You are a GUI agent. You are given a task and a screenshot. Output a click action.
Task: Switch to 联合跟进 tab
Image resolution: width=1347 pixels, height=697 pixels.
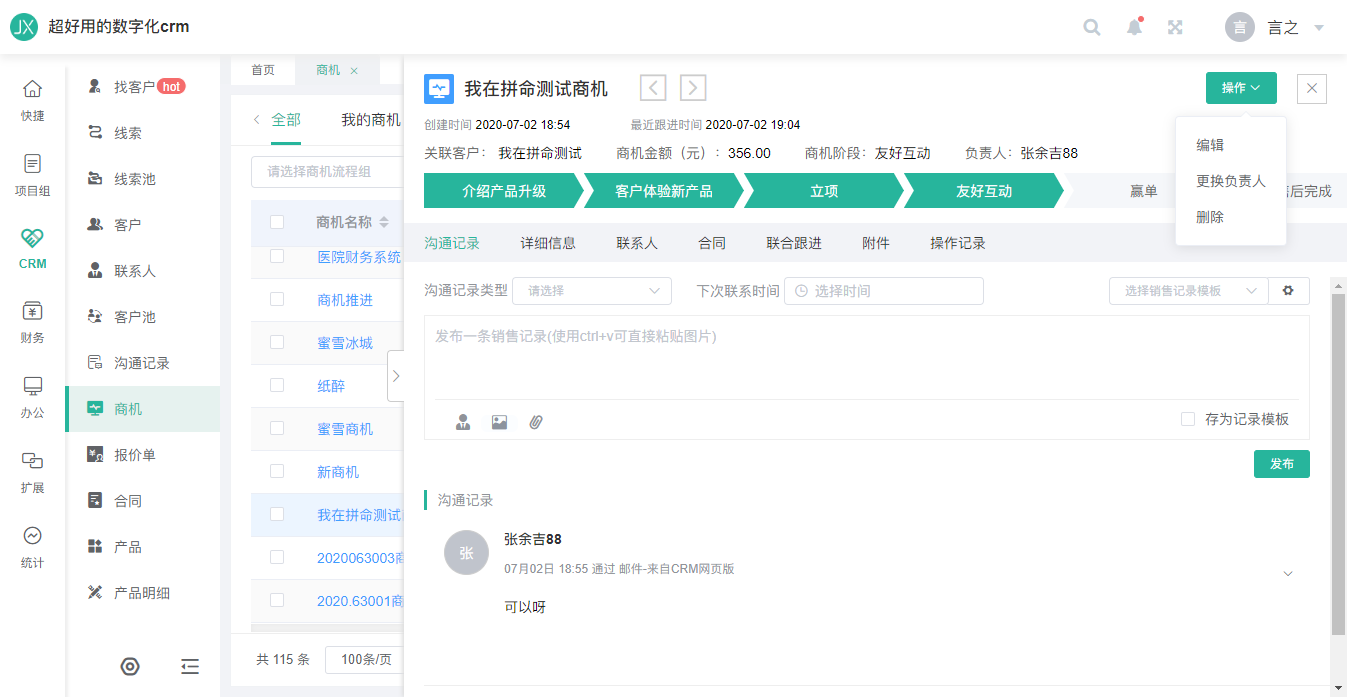(x=794, y=243)
